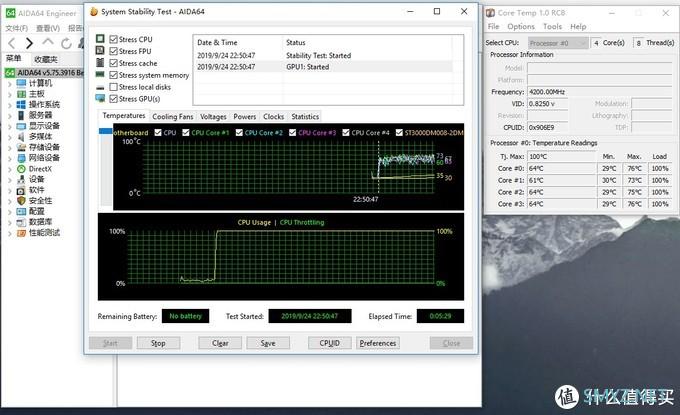Select the 显示设备 display icon in tree

pyautogui.click(x=21, y=126)
